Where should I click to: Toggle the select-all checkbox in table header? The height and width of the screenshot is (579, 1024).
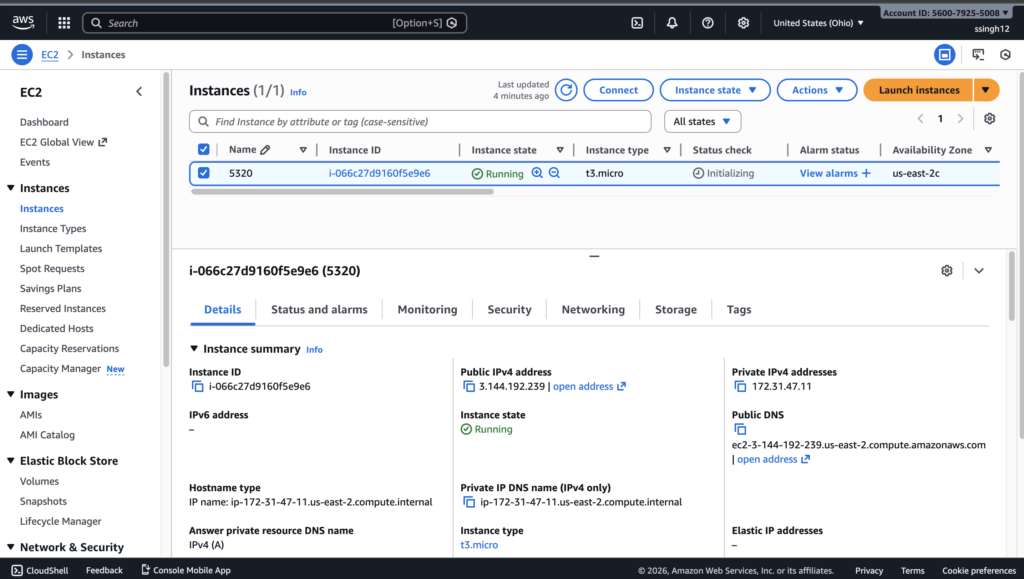pyautogui.click(x=204, y=150)
